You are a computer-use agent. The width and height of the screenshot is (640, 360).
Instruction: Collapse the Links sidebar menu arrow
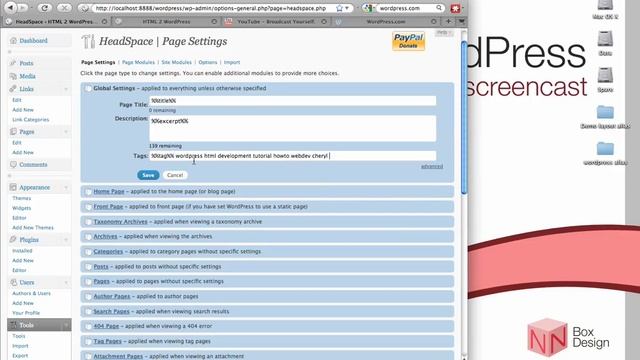coord(66,89)
